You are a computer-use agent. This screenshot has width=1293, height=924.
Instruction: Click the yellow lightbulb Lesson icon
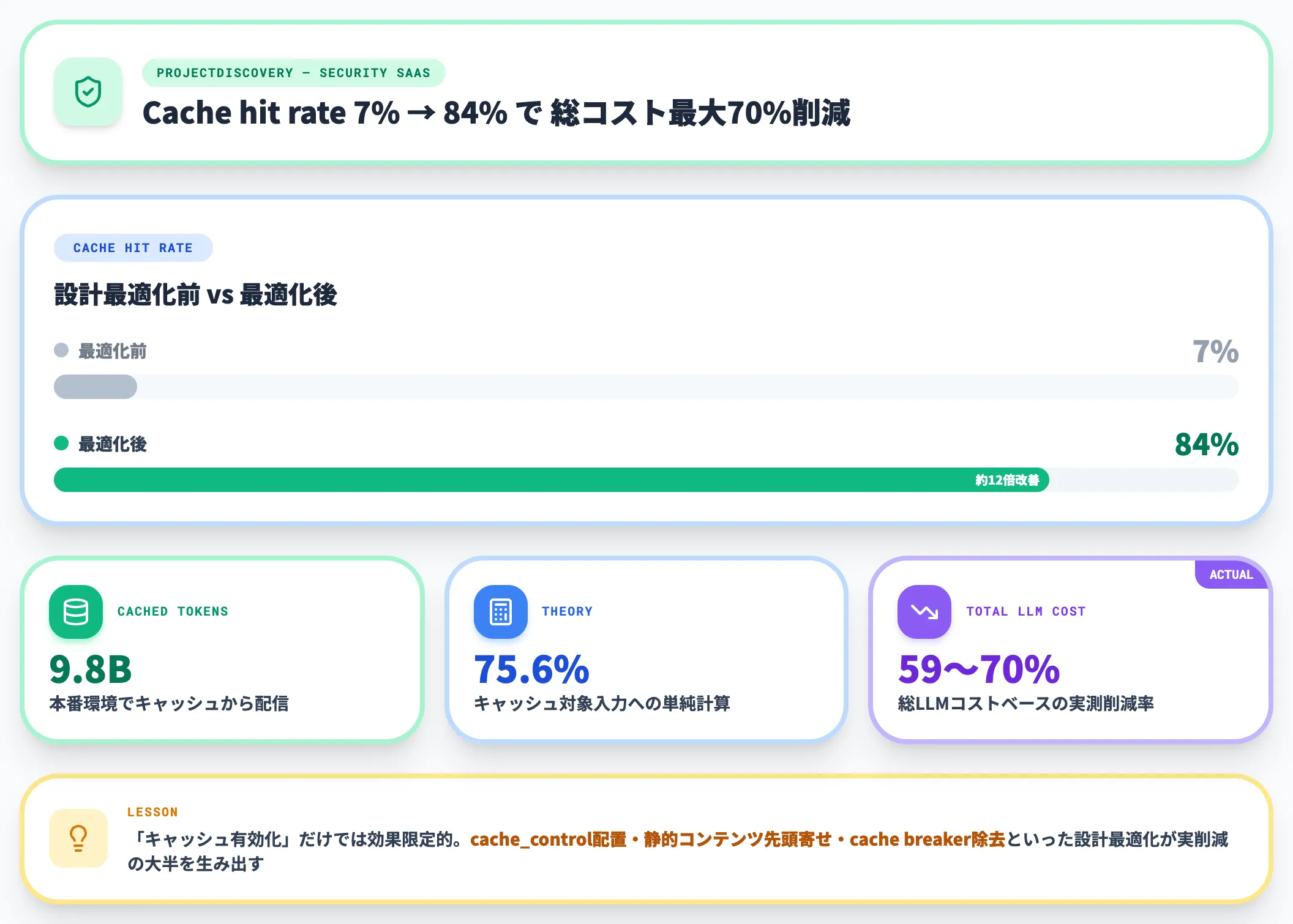78,838
